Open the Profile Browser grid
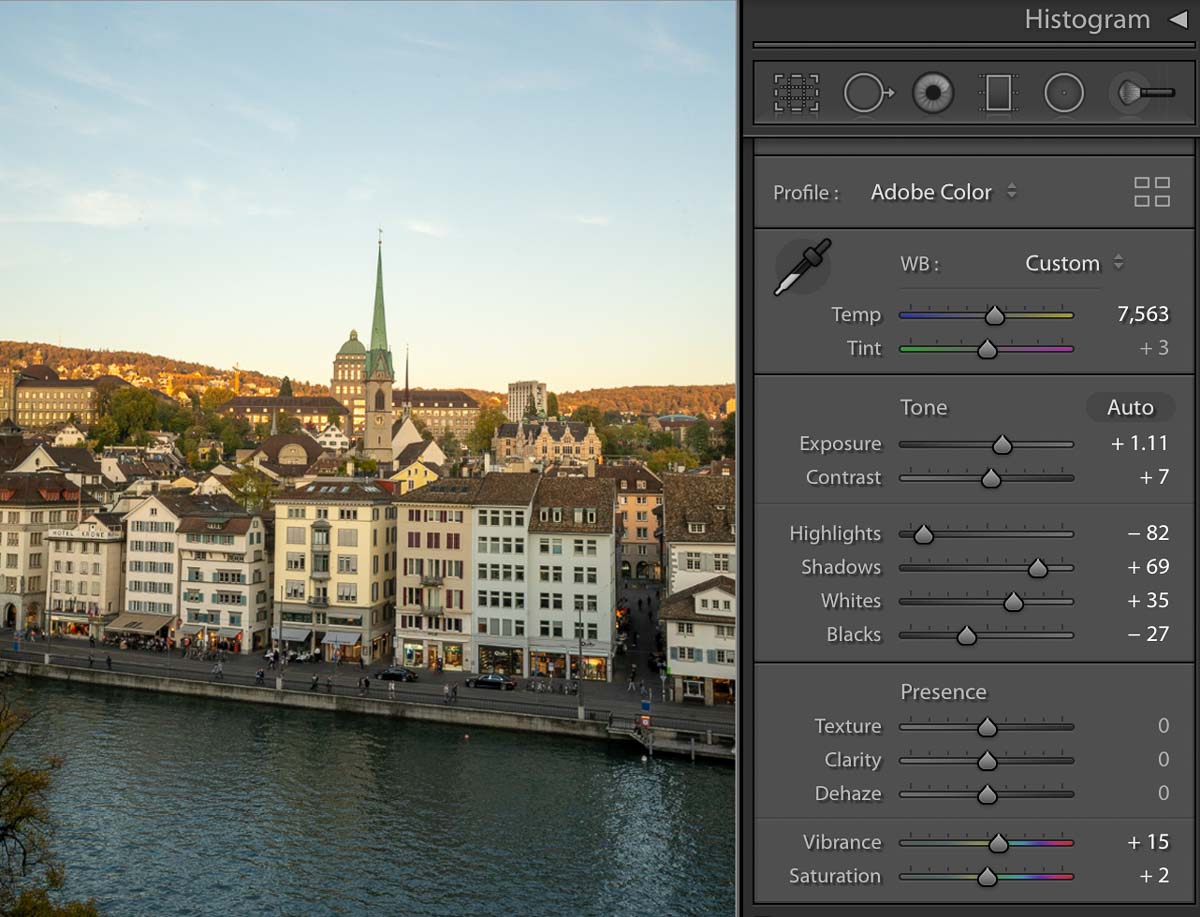The width and height of the screenshot is (1200, 917). (1152, 192)
